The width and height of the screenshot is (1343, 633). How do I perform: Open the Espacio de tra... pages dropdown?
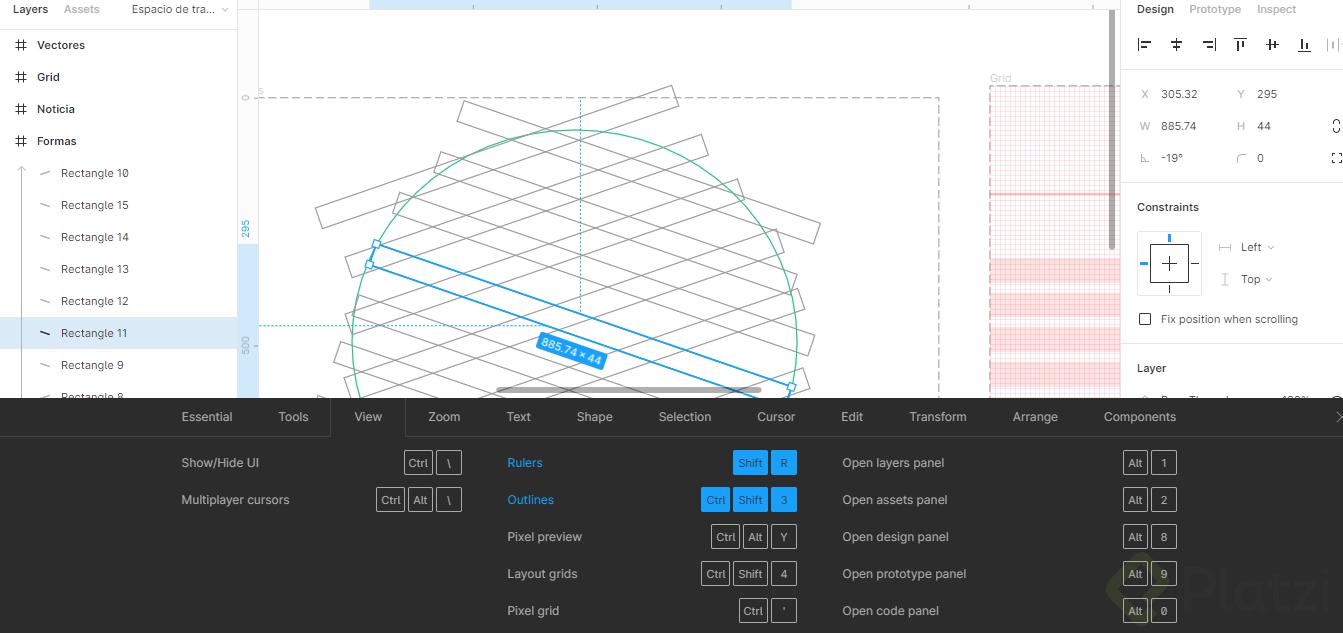180,9
